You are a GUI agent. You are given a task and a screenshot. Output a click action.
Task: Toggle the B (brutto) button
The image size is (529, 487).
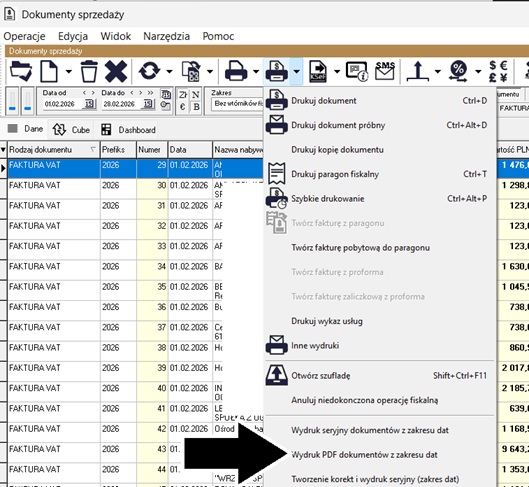(x=196, y=107)
